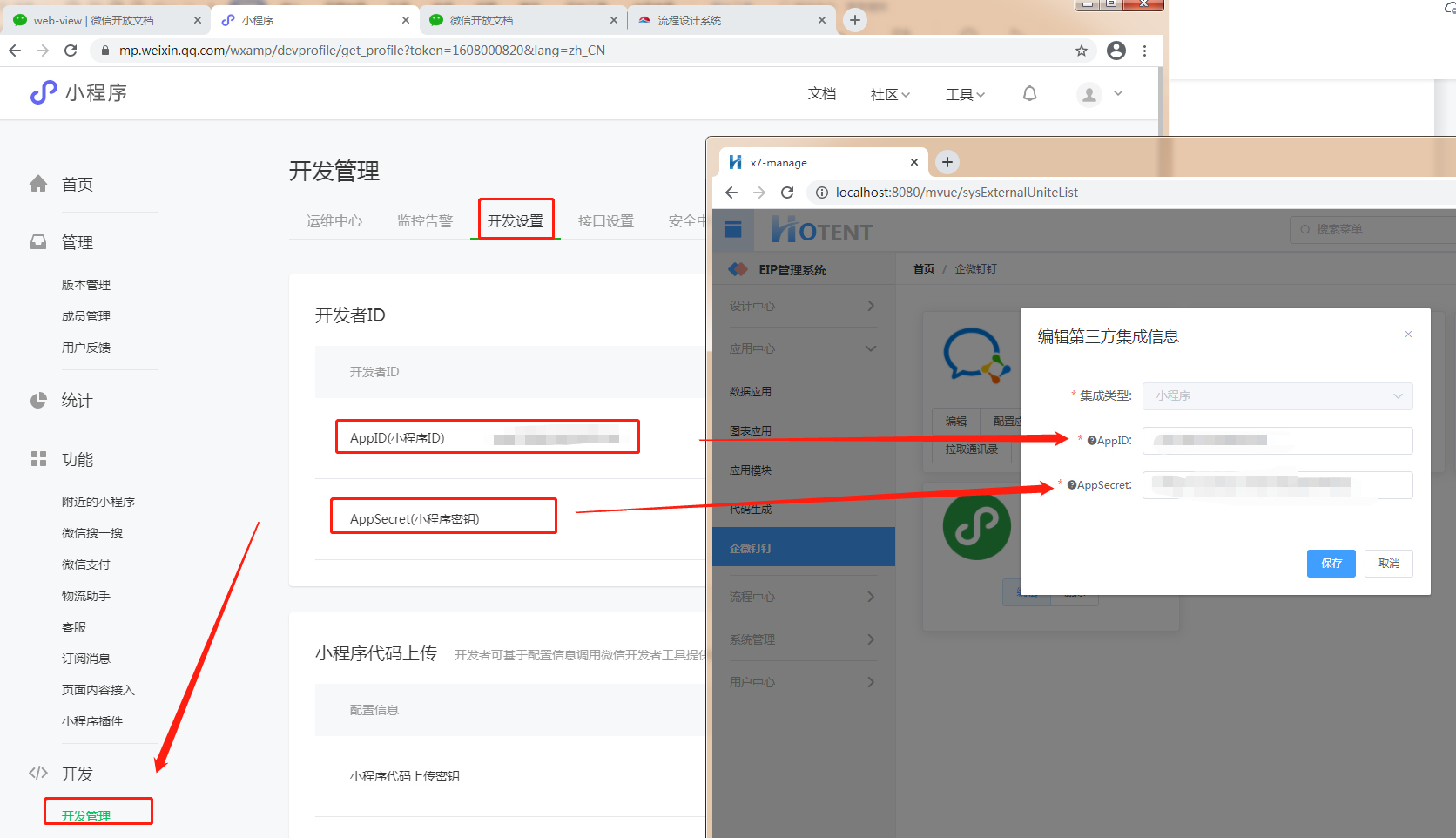Switch to the 监控告警 tab
1456x838 pixels.
tap(425, 221)
